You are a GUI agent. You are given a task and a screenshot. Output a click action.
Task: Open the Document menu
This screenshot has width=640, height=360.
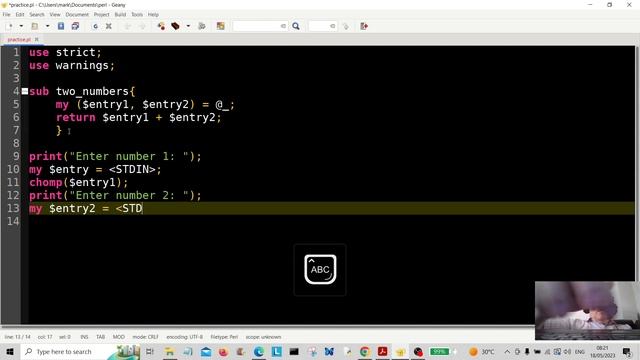coord(77,14)
